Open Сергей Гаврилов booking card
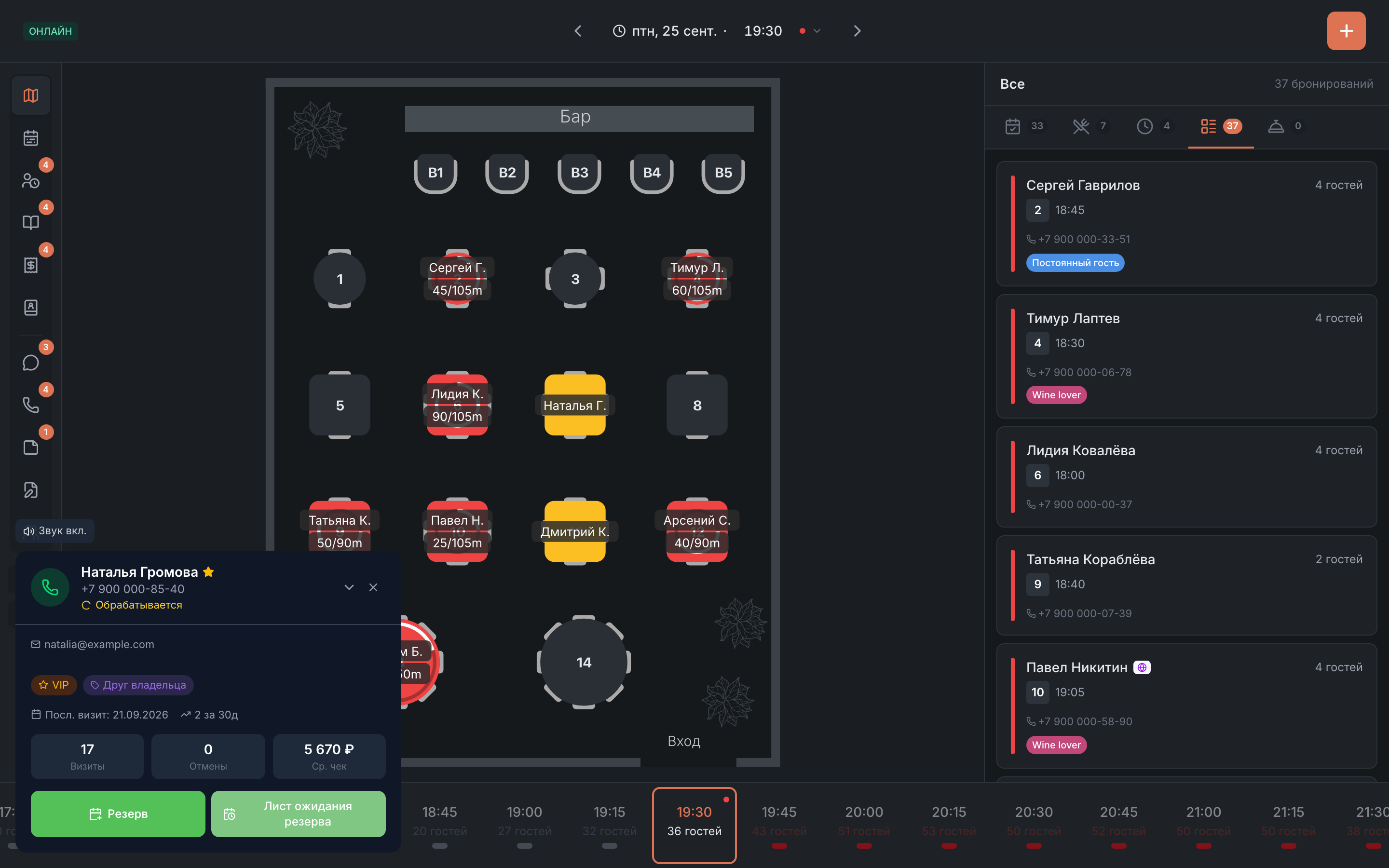 tap(1186, 224)
